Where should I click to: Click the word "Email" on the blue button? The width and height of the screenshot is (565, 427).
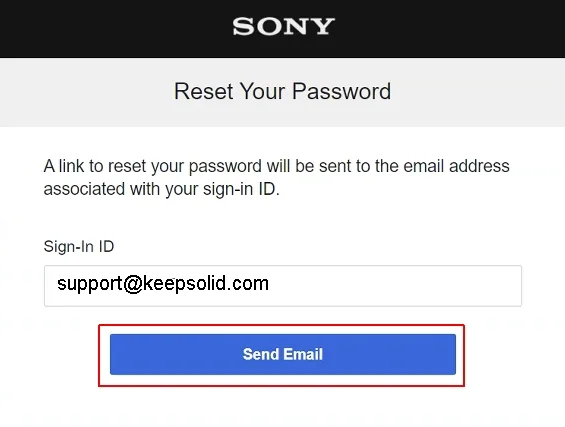click(303, 354)
